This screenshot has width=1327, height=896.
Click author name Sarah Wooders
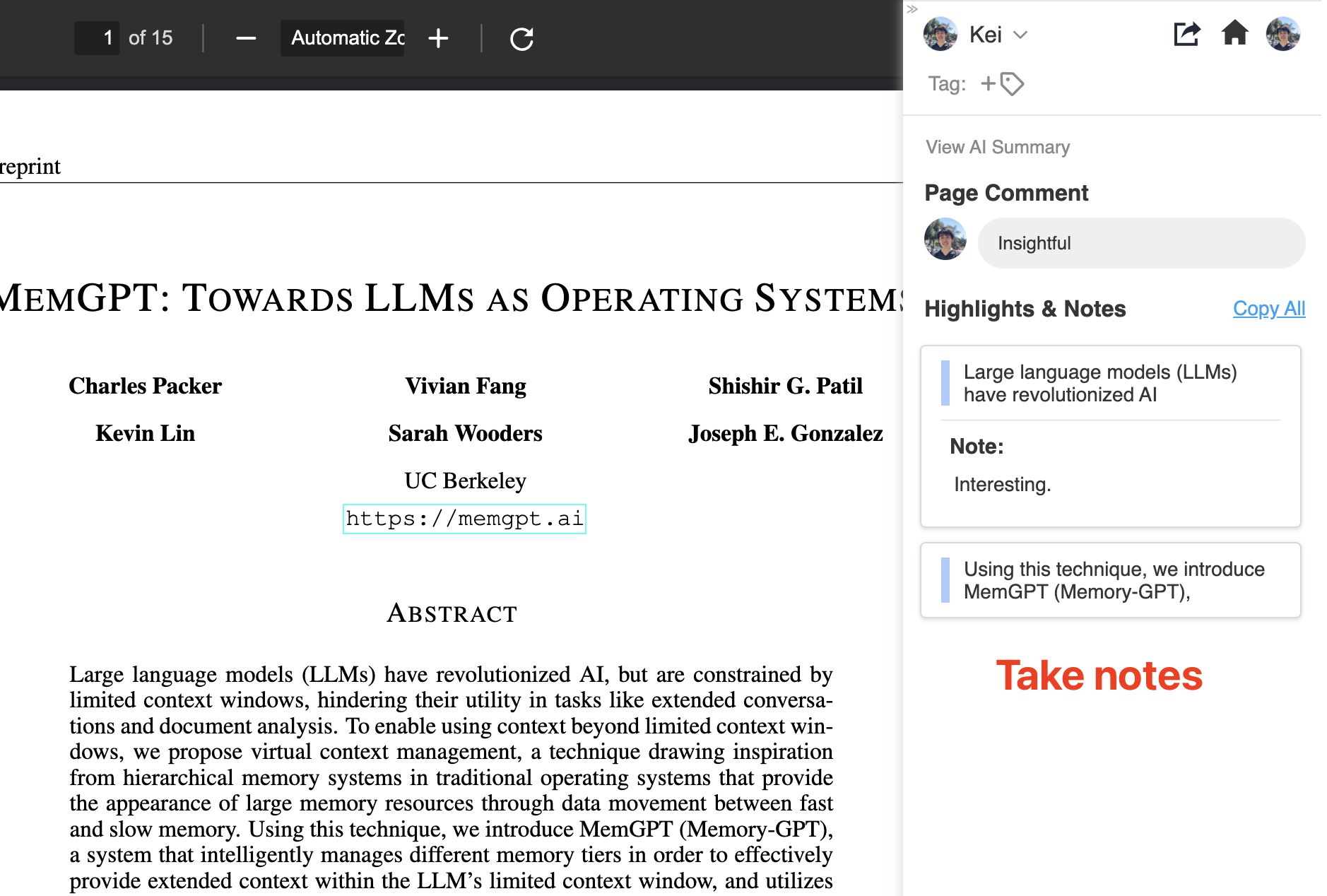coord(466,433)
